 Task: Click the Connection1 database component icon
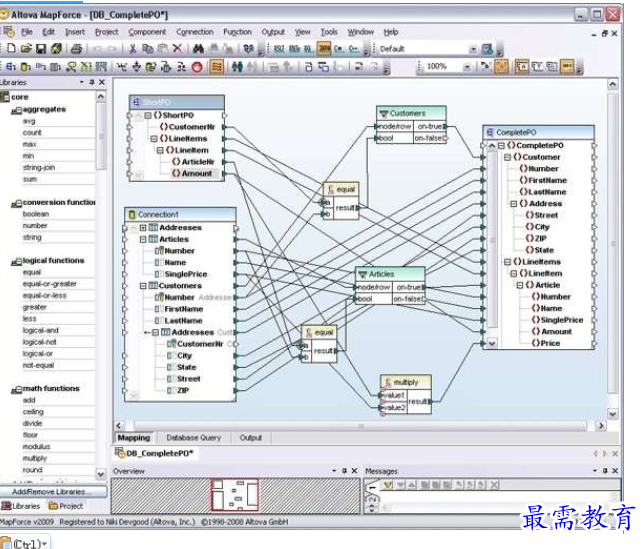[132, 214]
